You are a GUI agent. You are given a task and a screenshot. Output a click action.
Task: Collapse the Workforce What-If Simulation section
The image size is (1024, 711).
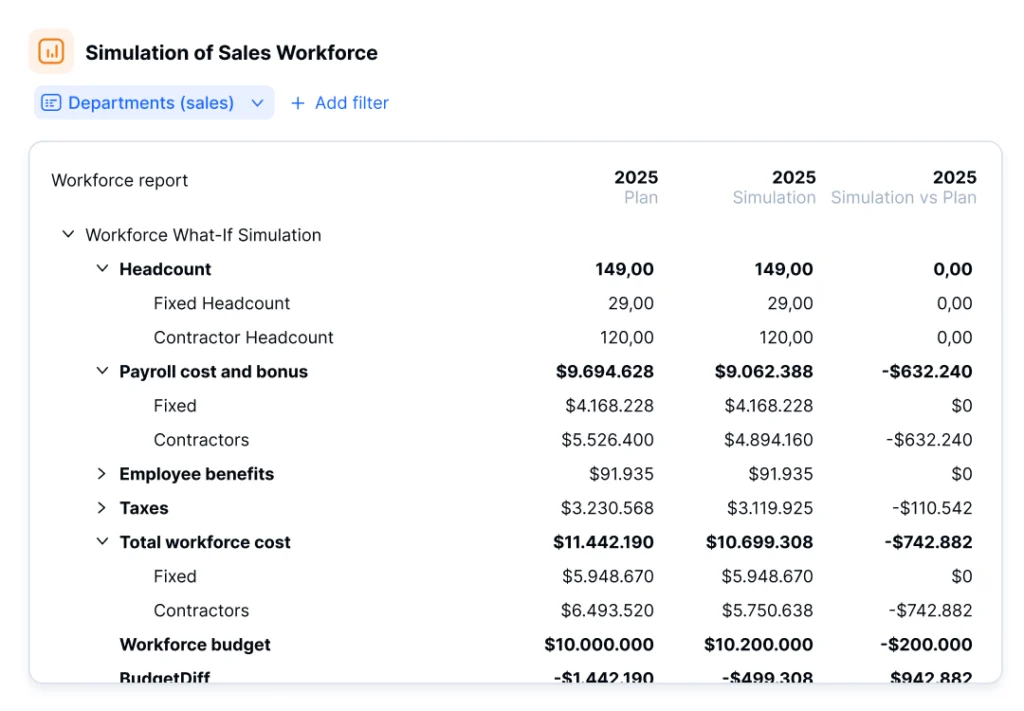point(68,234)
